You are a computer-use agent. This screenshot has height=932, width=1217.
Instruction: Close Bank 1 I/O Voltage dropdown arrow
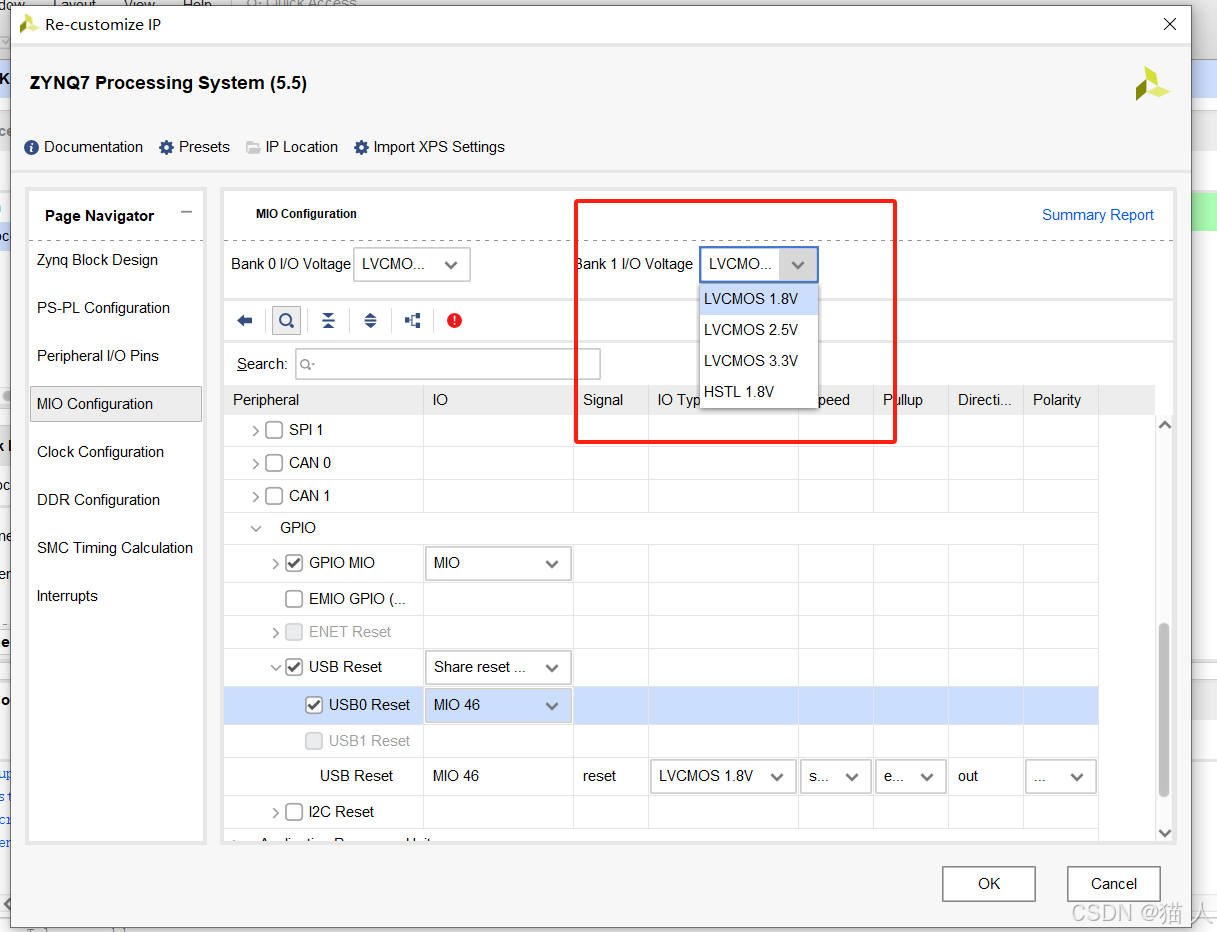(x=798, y=265)
